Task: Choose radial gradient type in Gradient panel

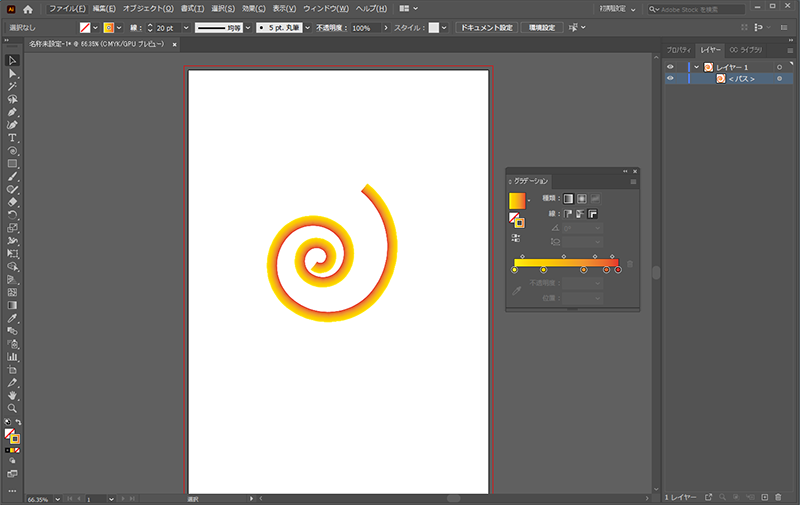Action: point(581,199)
